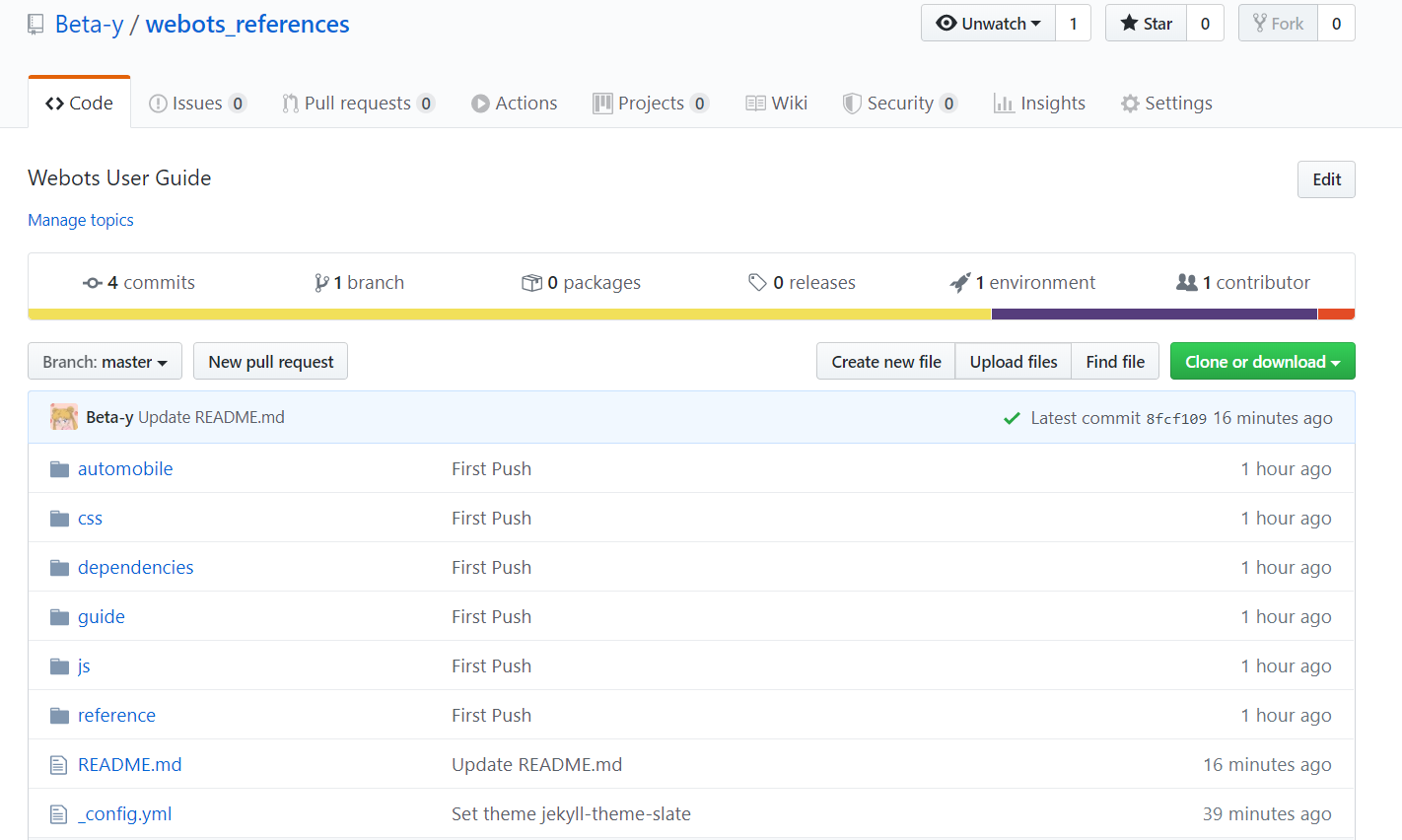The height and width of the screenshot is (840, 1402).
Task: Click the Beta-y avatar in commit bar
Action: 64,417
